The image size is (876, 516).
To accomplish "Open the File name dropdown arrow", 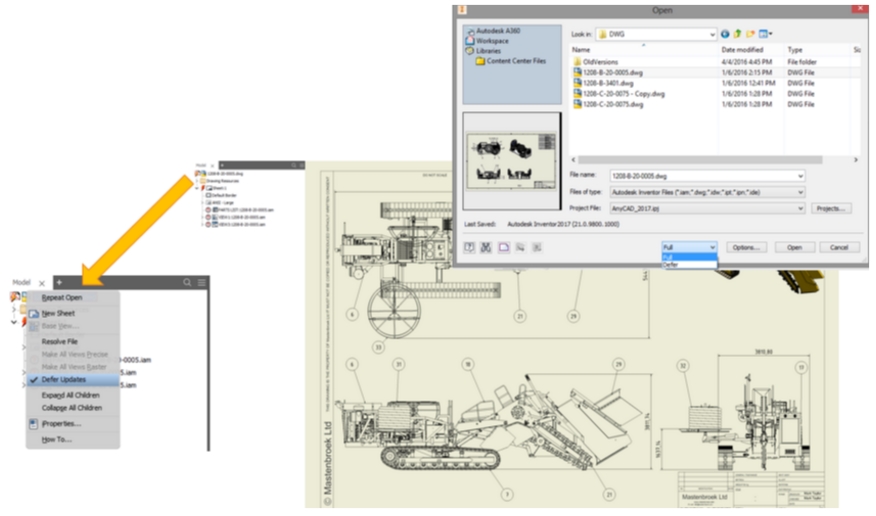I will 800,176.
